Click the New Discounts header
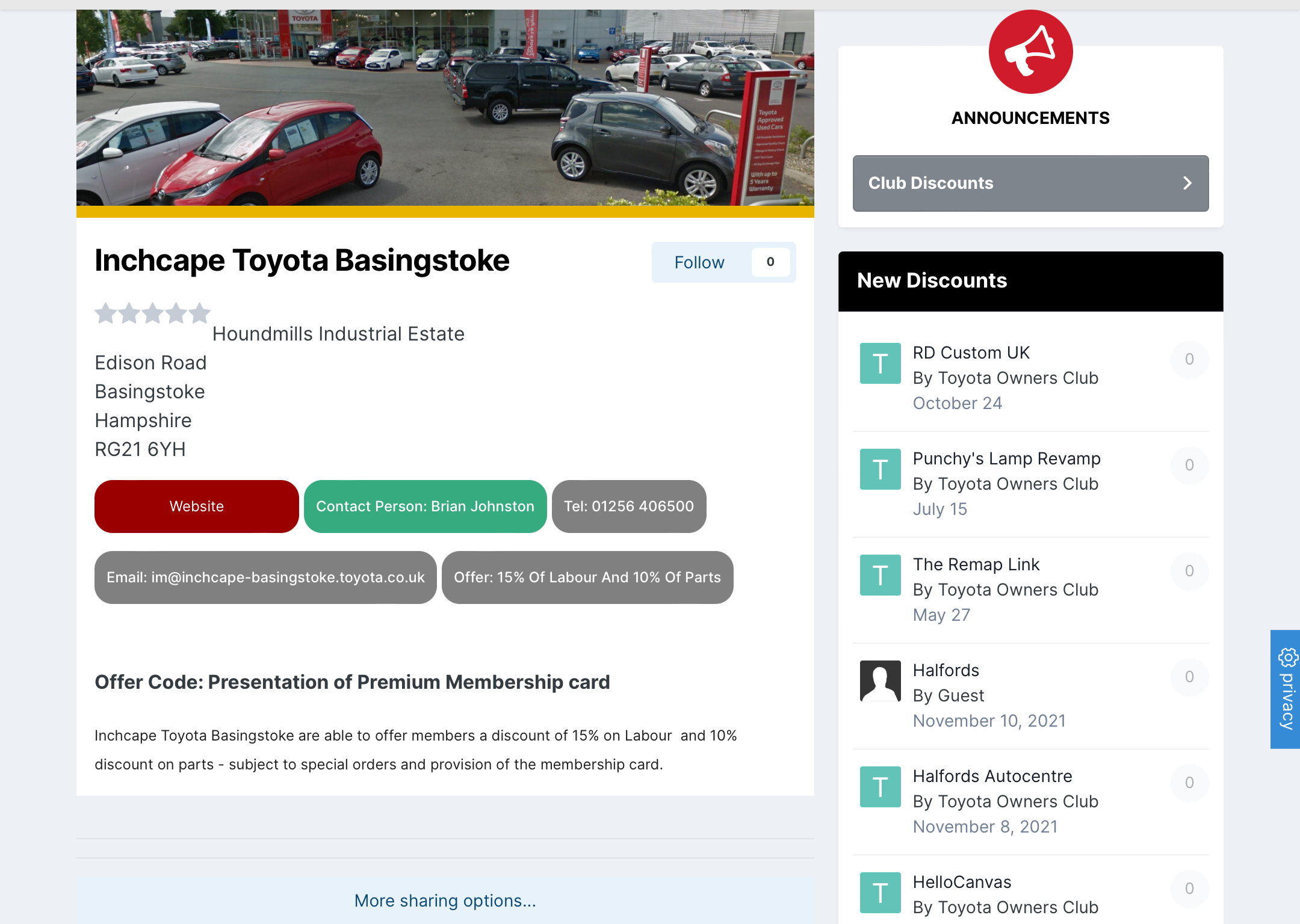 1030,281
